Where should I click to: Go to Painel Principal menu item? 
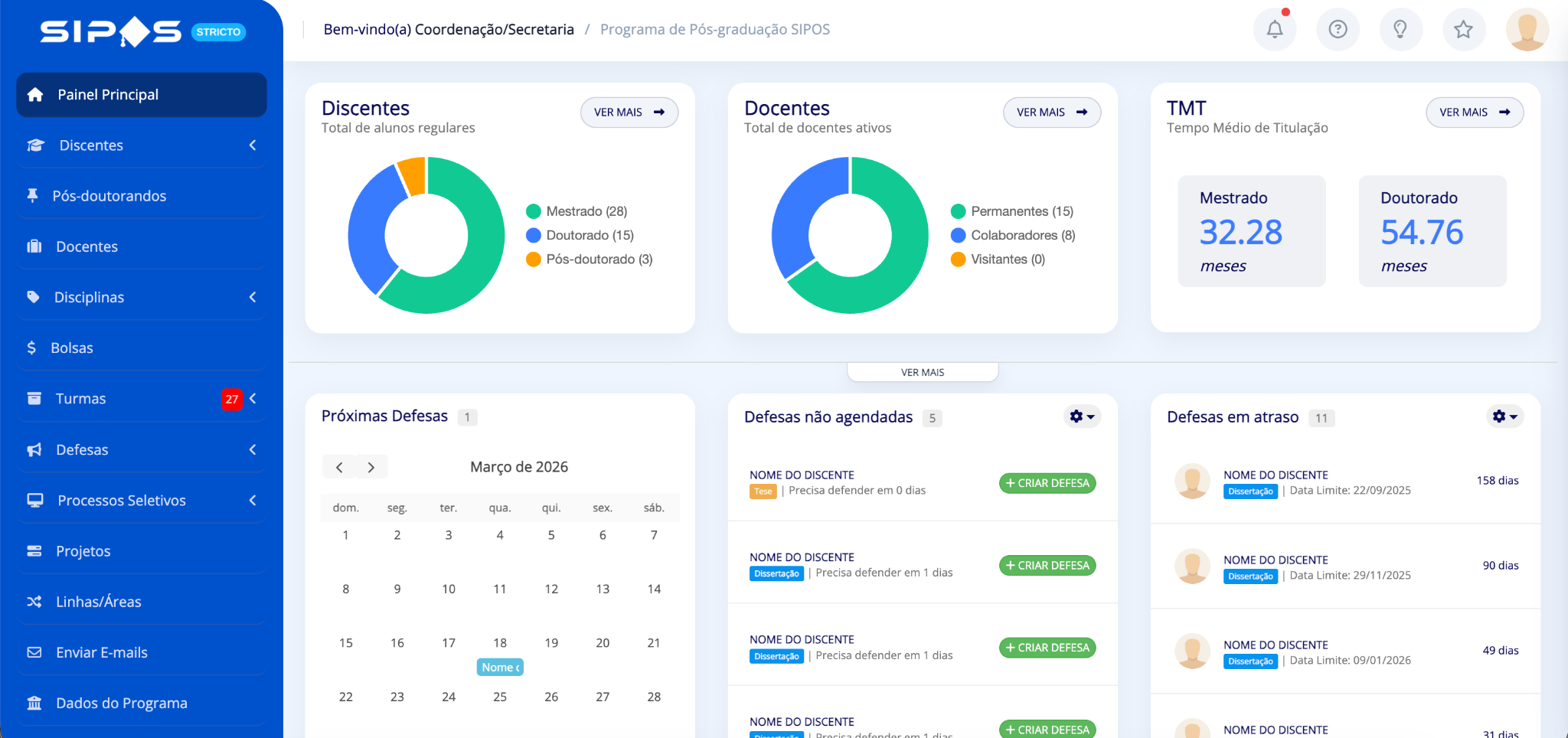pos(142,95)
